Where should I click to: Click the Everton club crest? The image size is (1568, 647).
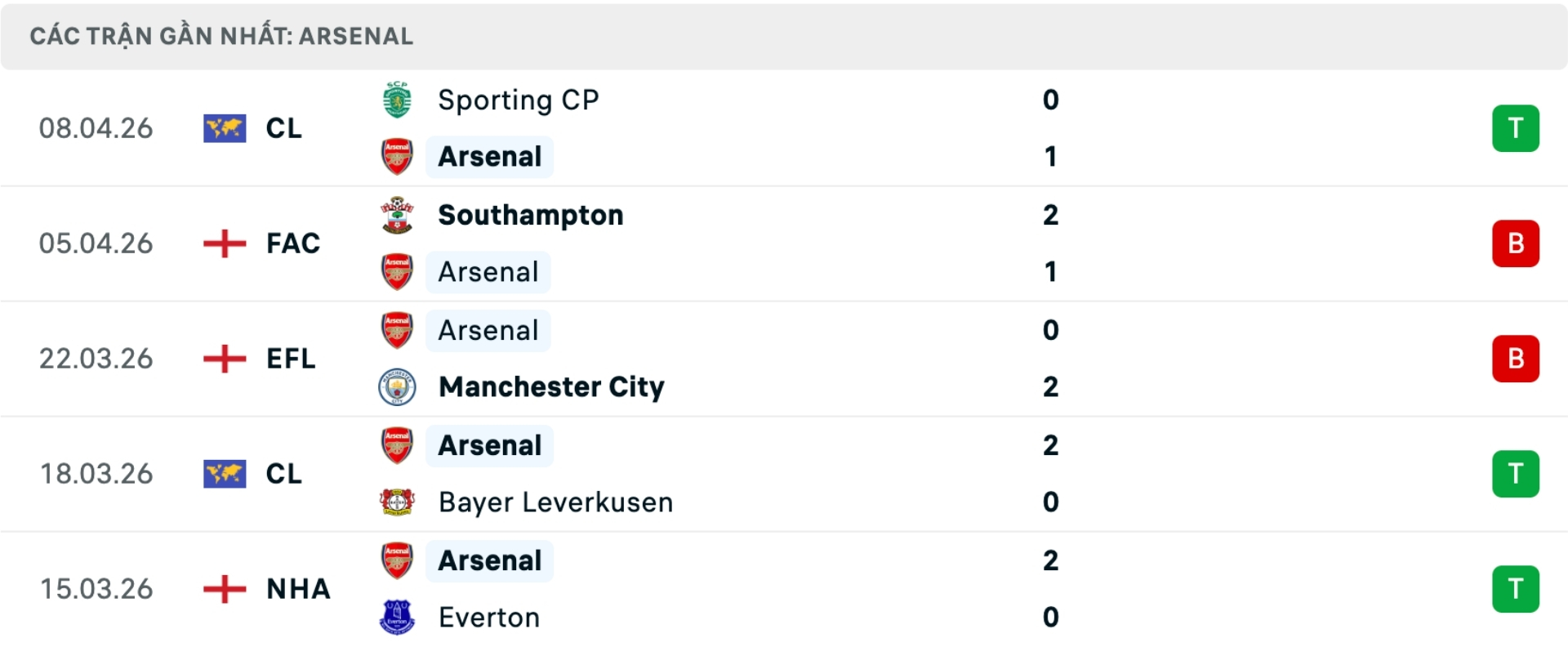(x=397, y=618)
